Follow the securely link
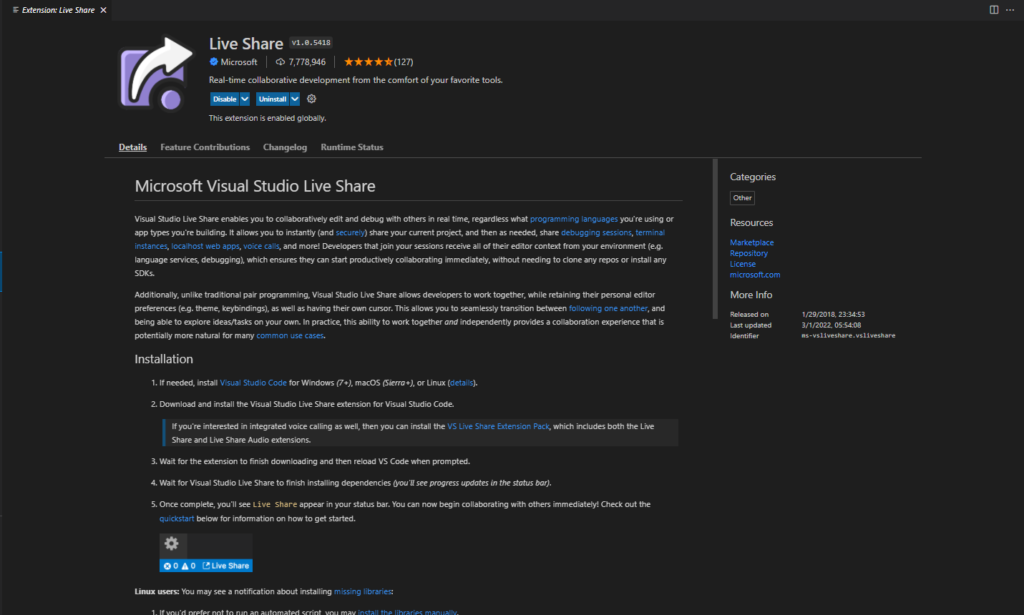Image resolution: width=1024 pixels, height=615 pixels. (x=349, y=233)
